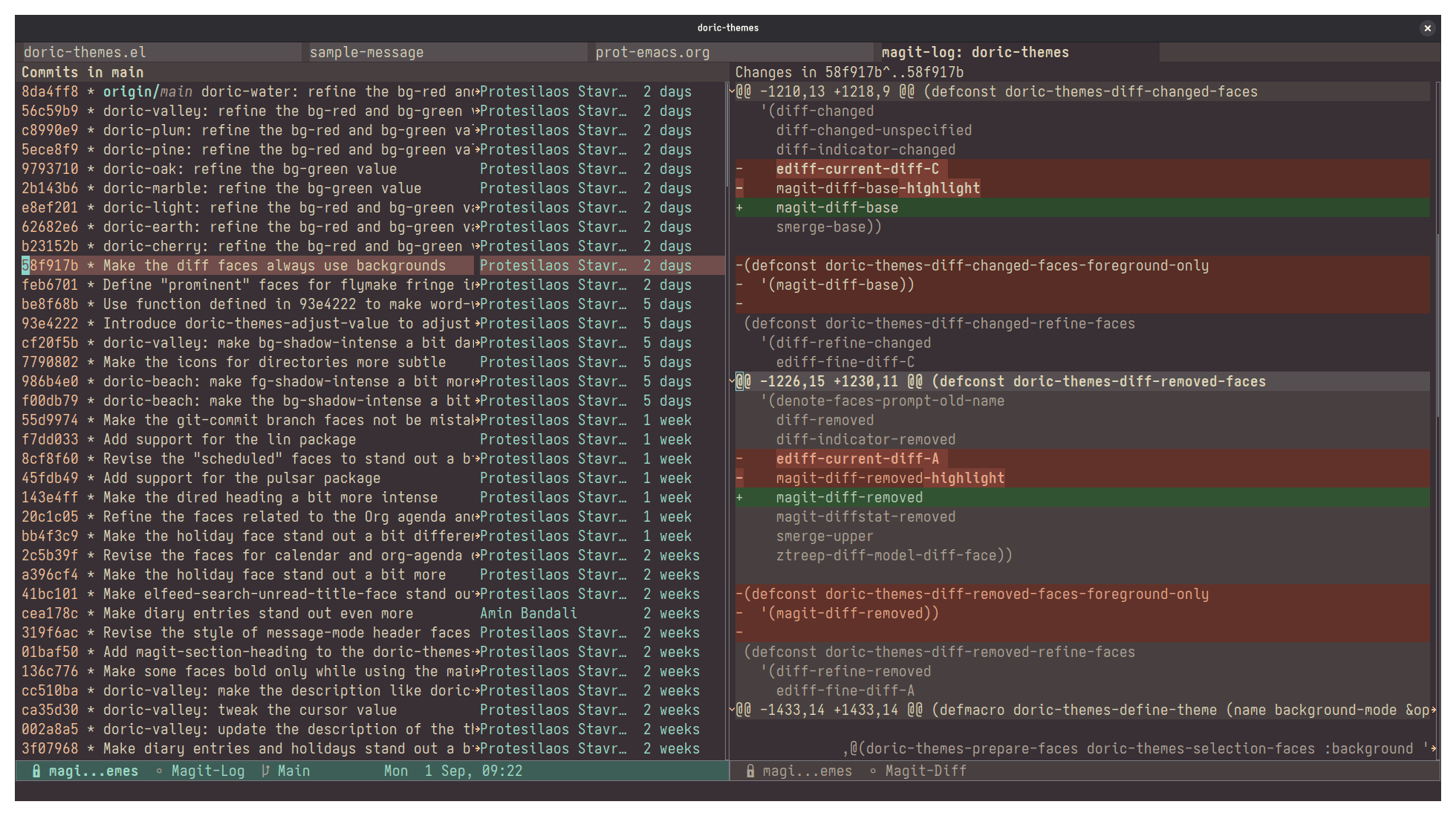
Task: Select commit 55d9974 git-commit branch row
Action: pyautogui.click(x=371, y=420)
